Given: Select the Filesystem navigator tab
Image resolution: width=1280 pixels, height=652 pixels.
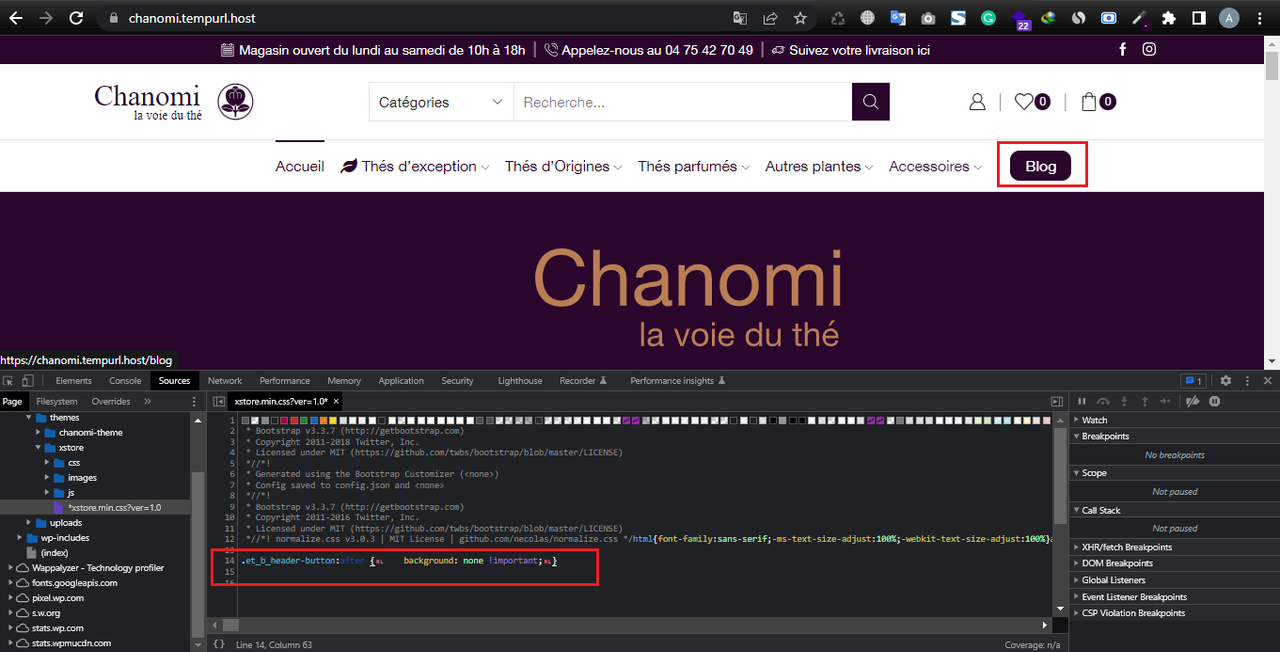Looking at the screenshot, I should click(57, 401).
